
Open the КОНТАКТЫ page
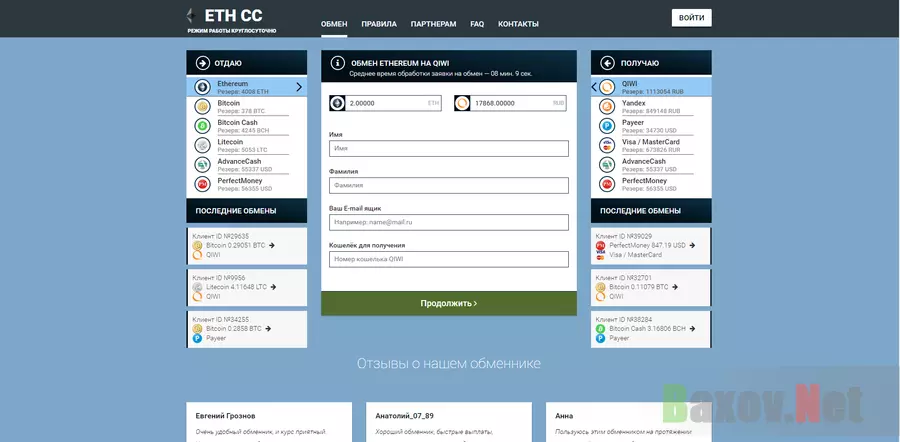[518, 24]
